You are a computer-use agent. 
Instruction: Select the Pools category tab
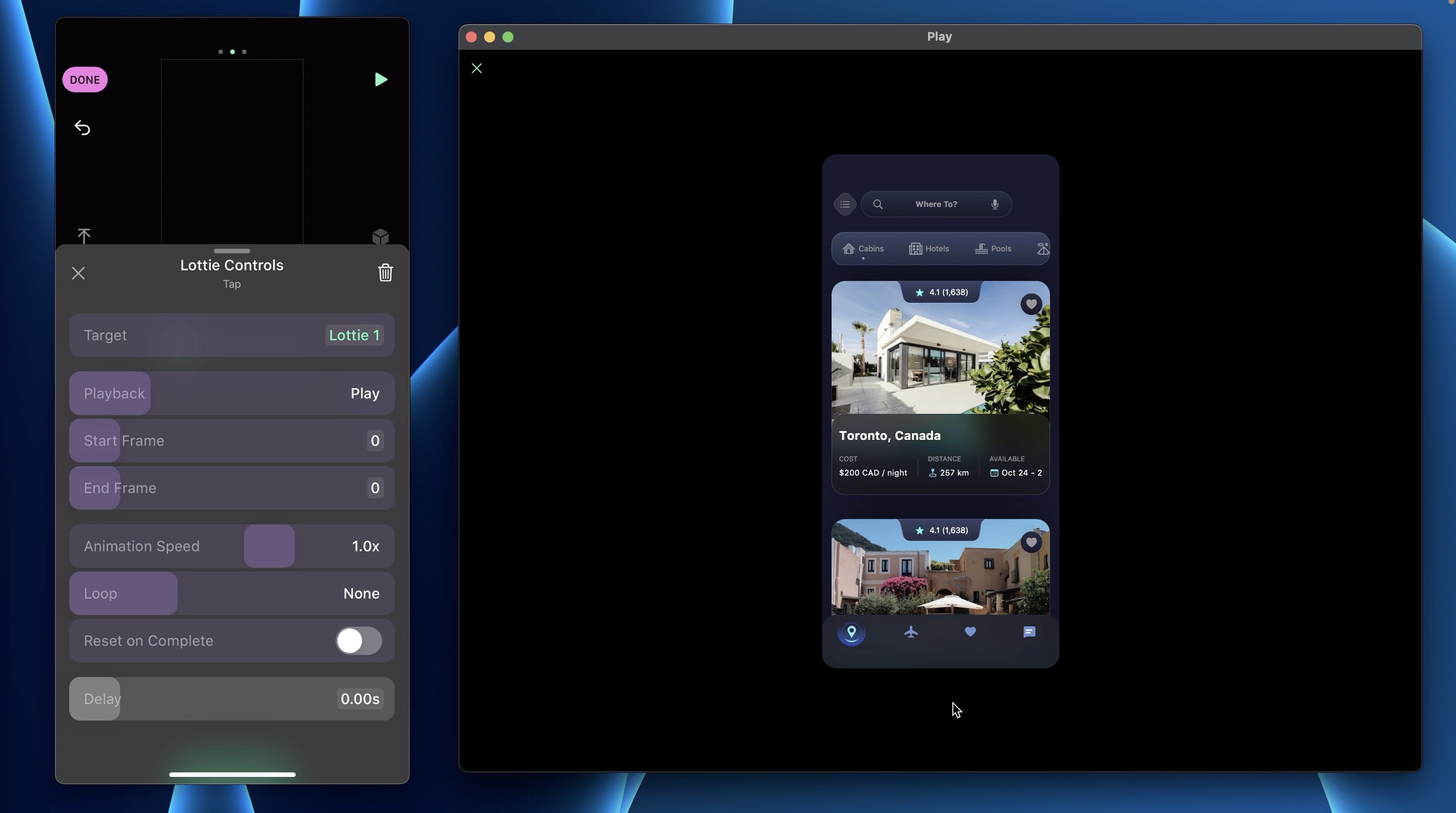pos(993,249)
